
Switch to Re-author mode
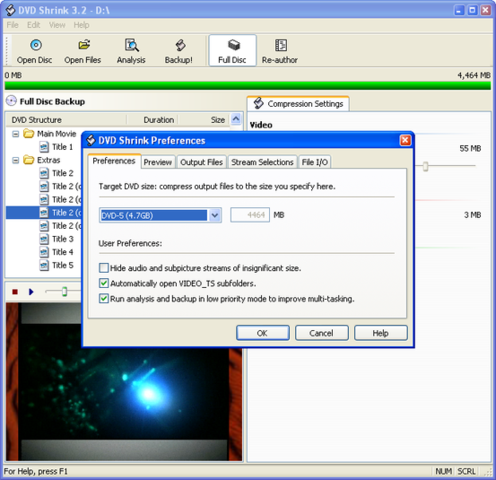(280, 51)
